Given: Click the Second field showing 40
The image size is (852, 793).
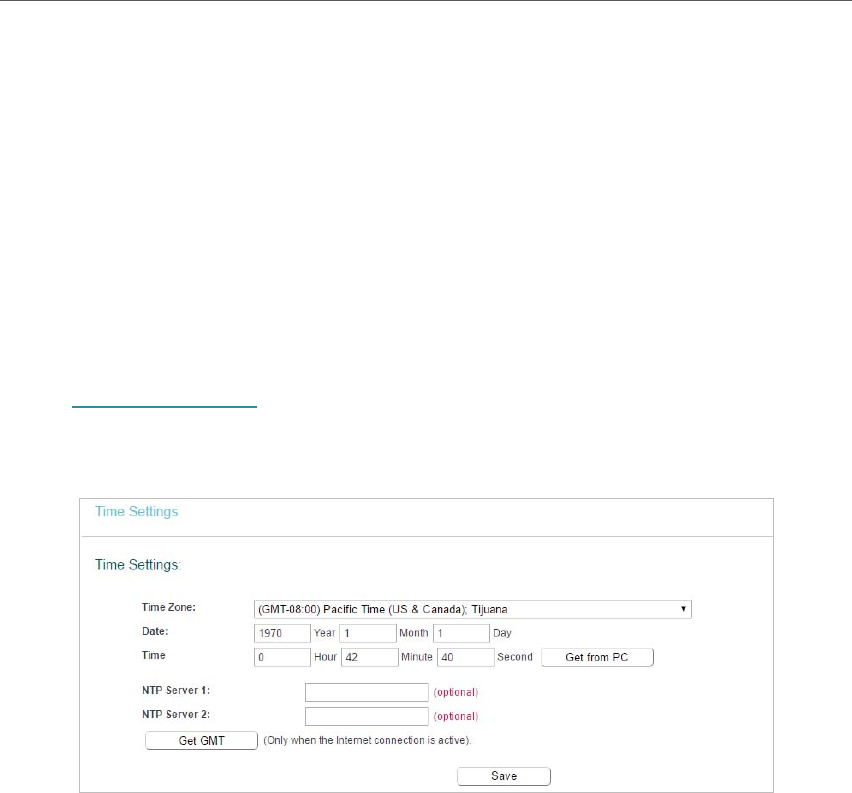Looking at the screenshot, I should [x=466, y=657].
